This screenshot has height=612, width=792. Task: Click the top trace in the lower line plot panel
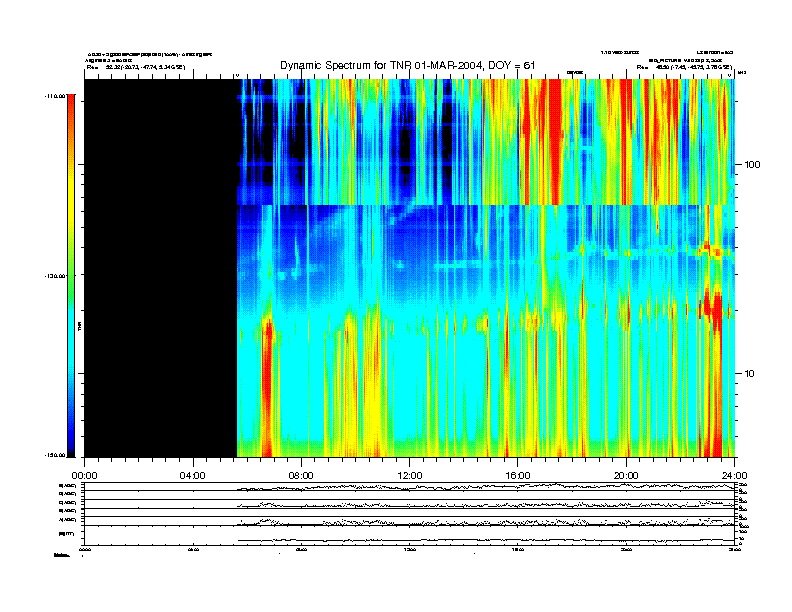click(485, 487)
